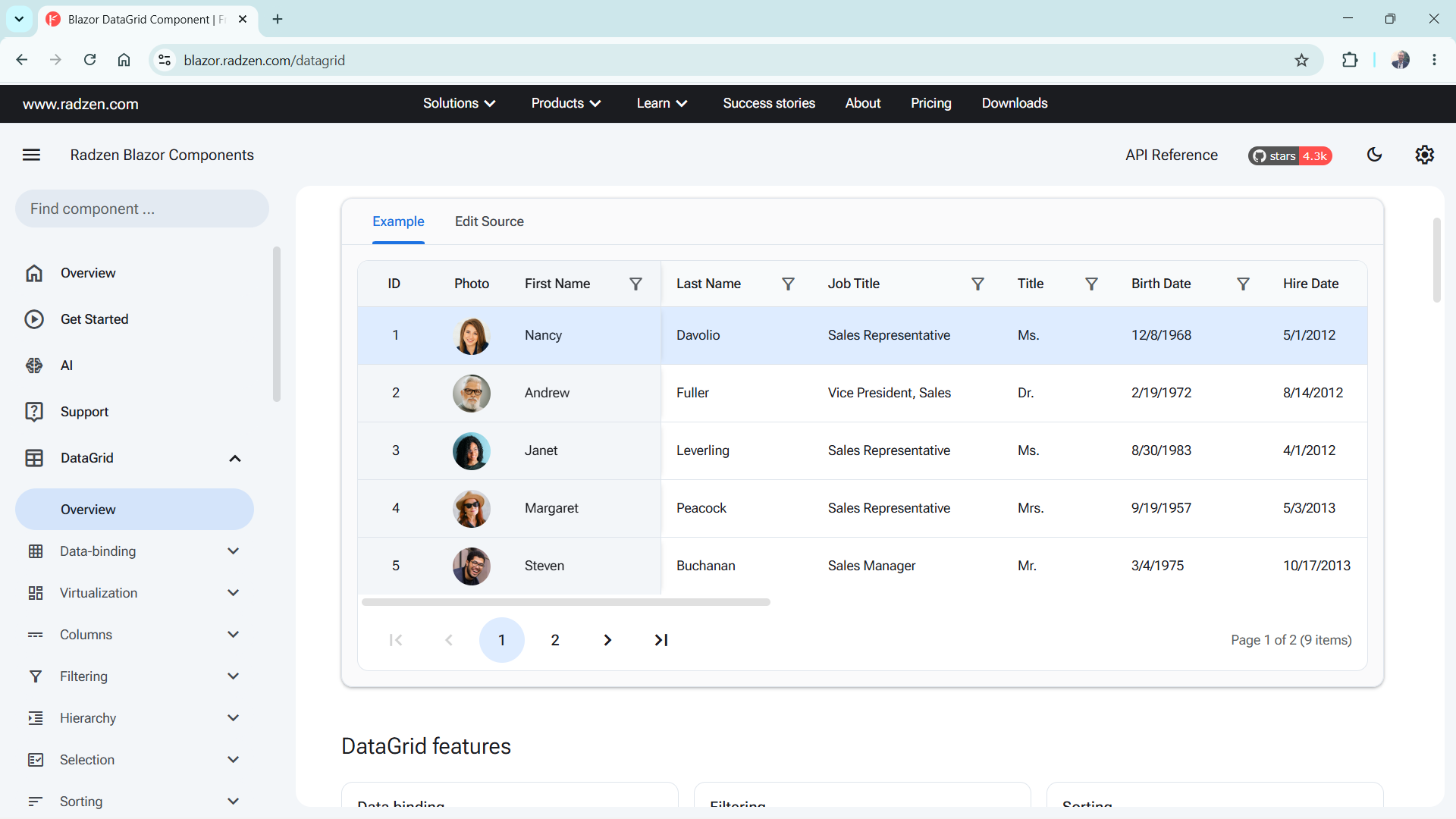The height and width of the screenshot is (819, 1456).
Task: Expand the Virtualization section
Action: 234,593
